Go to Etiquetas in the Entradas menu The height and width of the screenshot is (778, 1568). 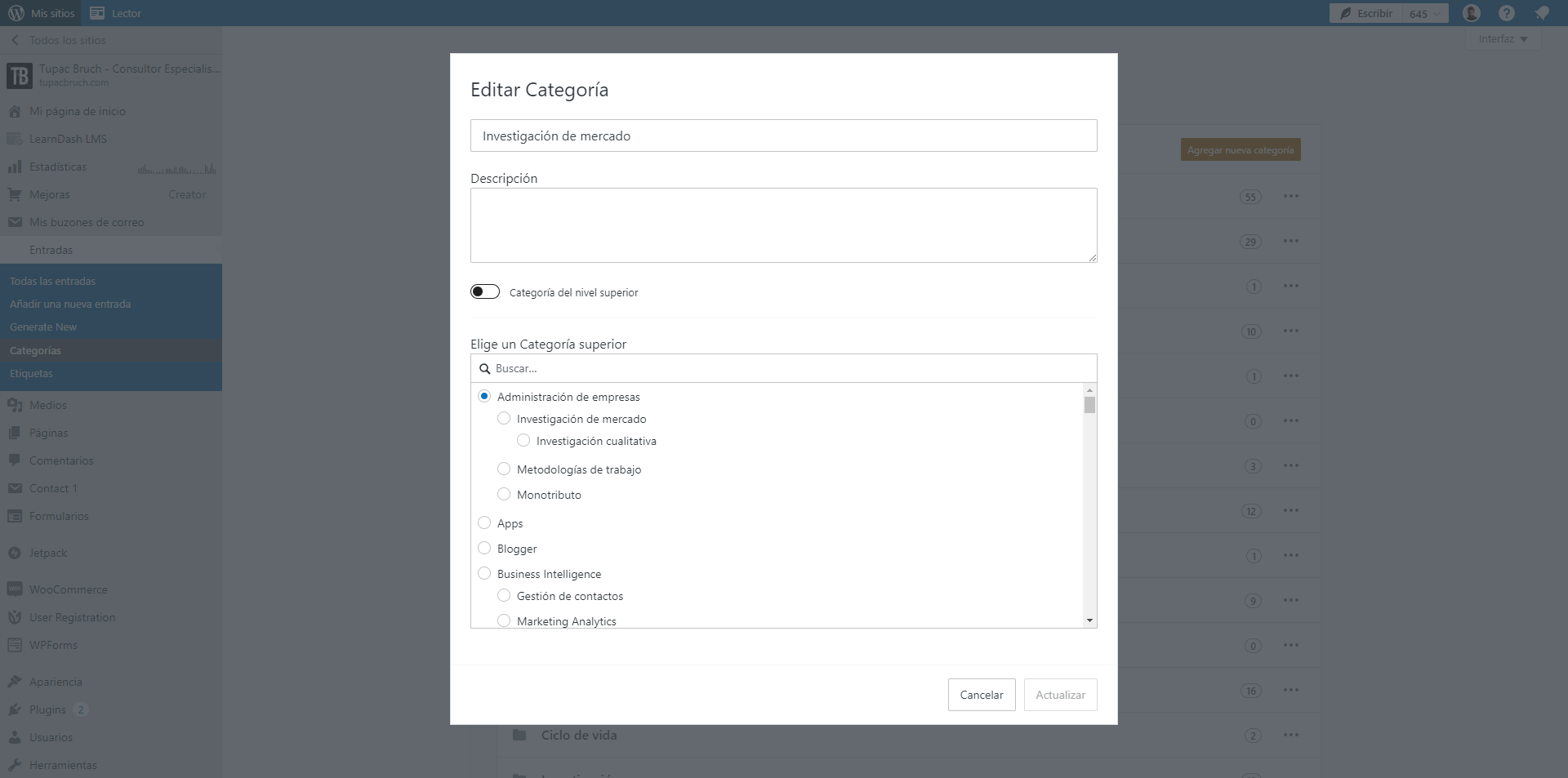[x=32, y=373]
